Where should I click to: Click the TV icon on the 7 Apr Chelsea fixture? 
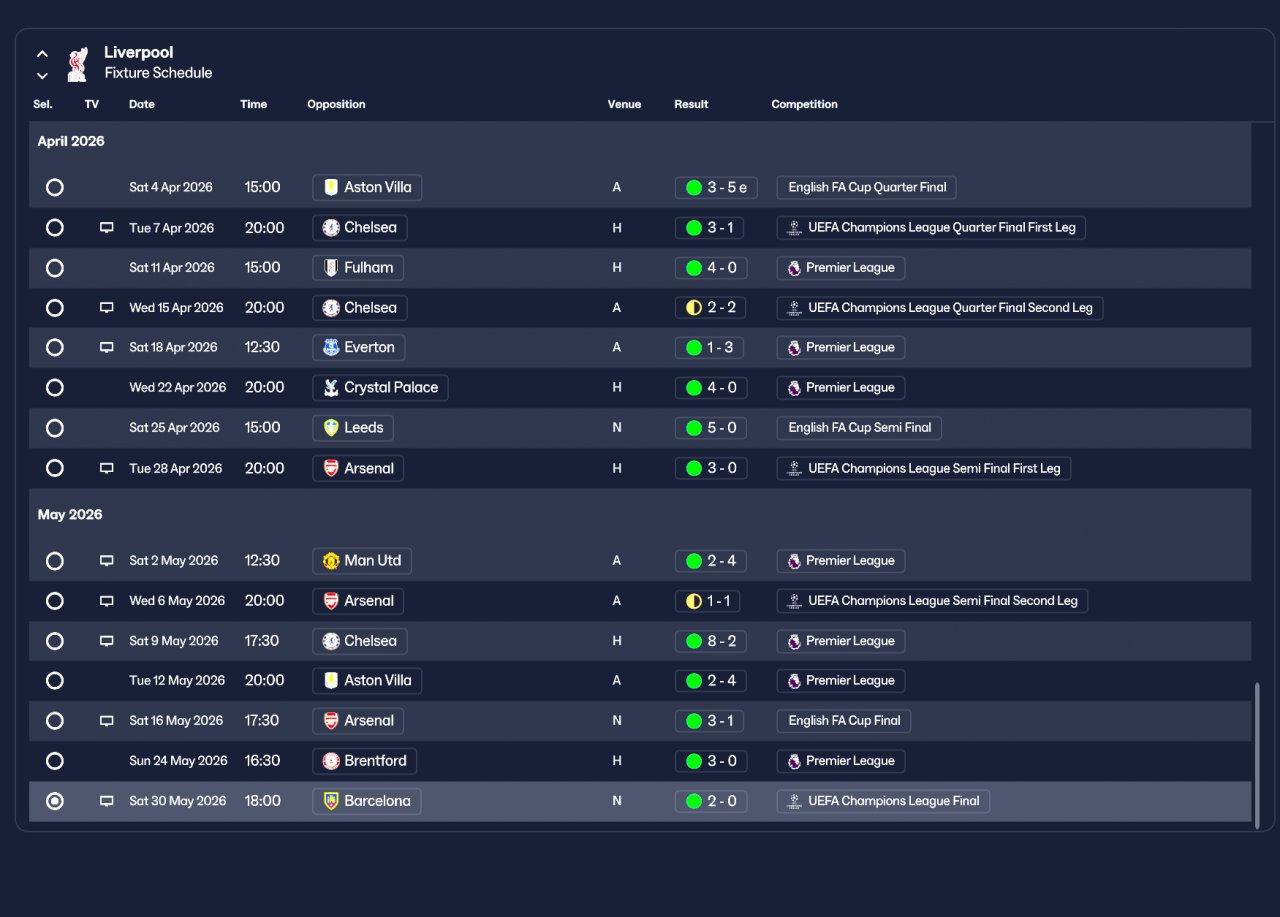(x=106, y=228)
